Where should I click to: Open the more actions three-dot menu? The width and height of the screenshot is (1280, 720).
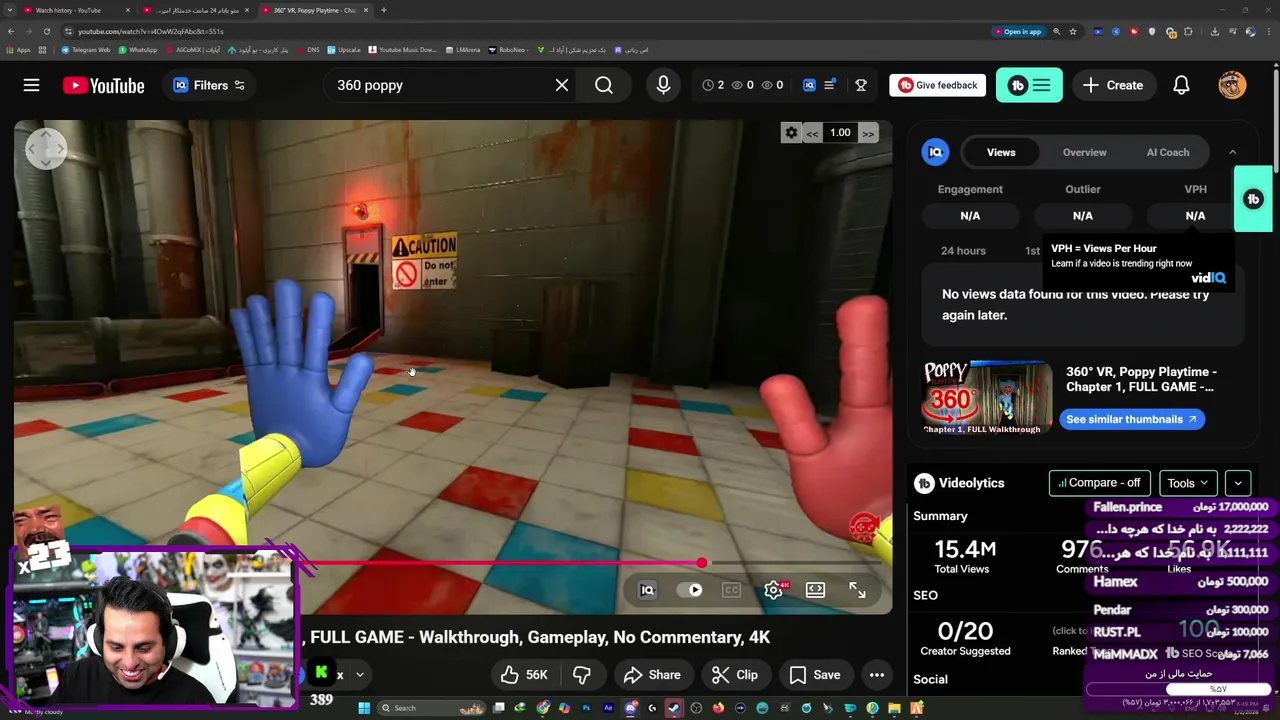pos(877,675)
